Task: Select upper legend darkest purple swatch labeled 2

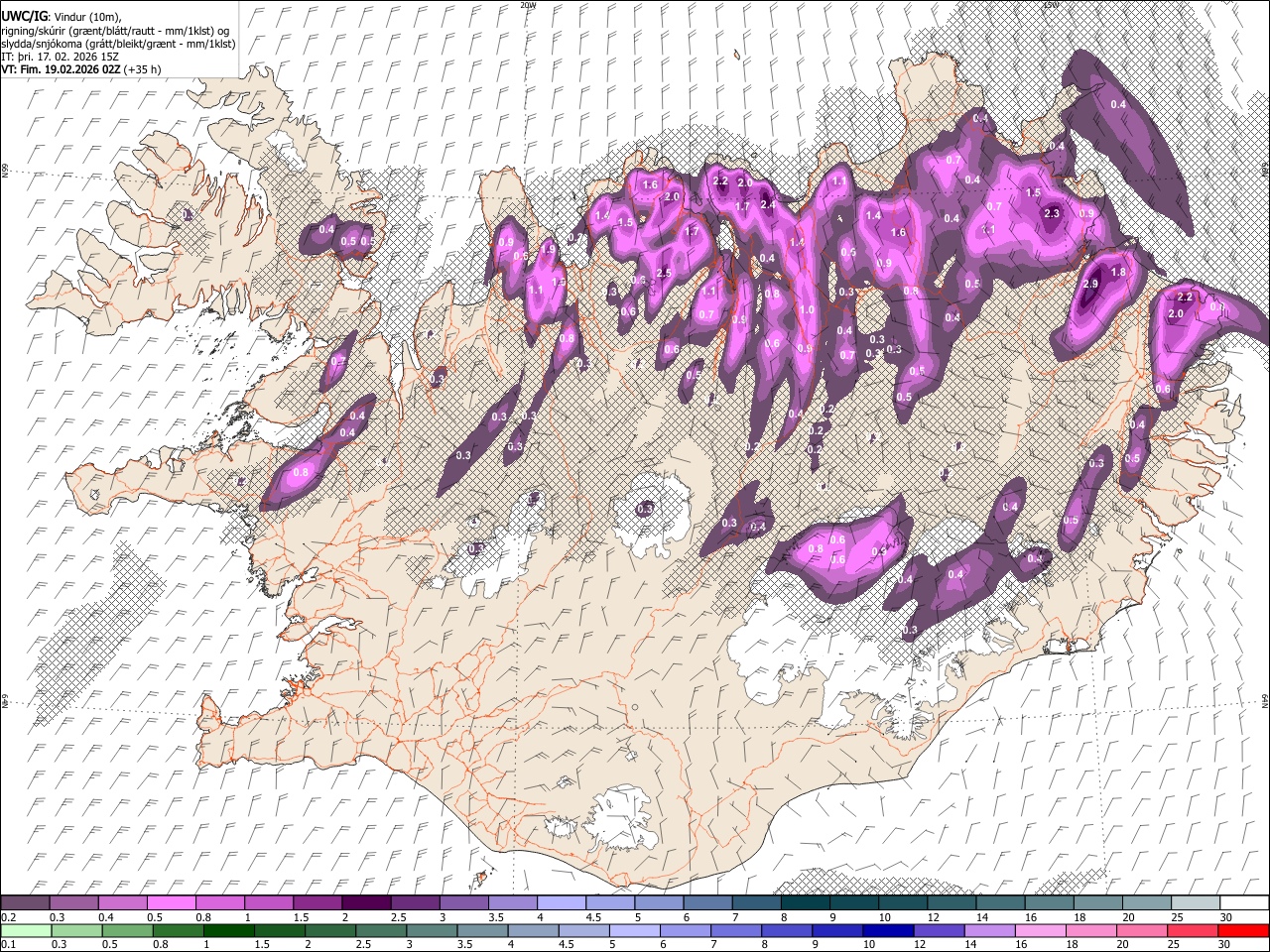Action: pyautogui.click(x=365, y=903)
